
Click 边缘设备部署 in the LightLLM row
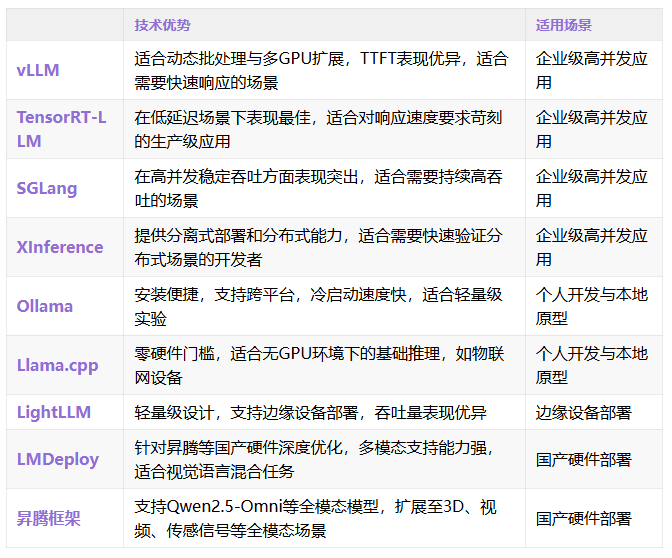(583, 412)
